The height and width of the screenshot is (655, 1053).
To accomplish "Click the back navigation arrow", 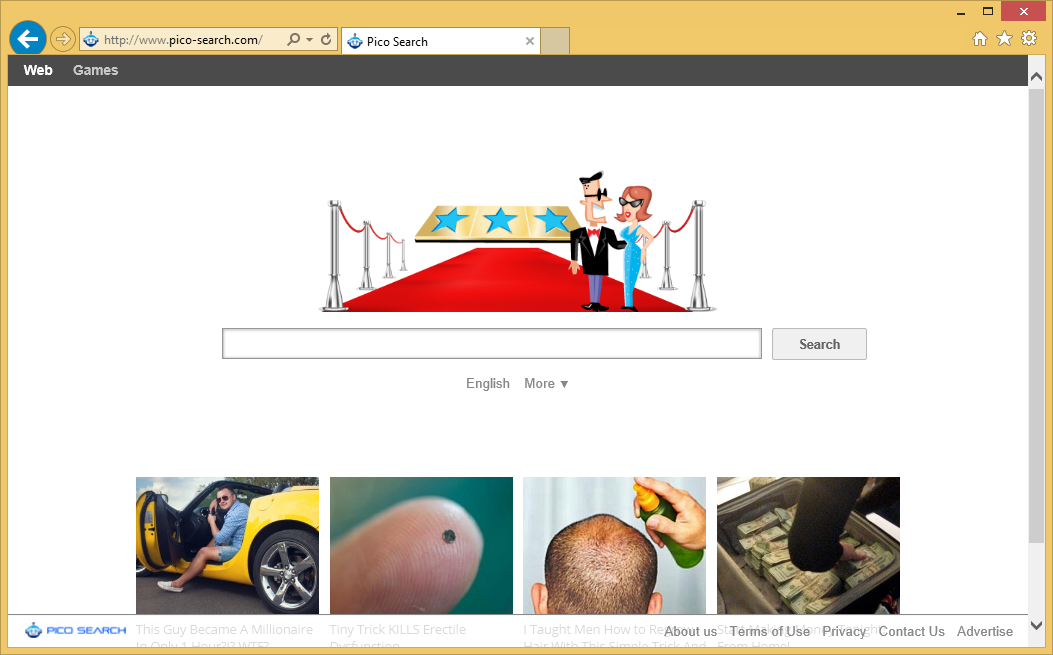I will (27, 38).
